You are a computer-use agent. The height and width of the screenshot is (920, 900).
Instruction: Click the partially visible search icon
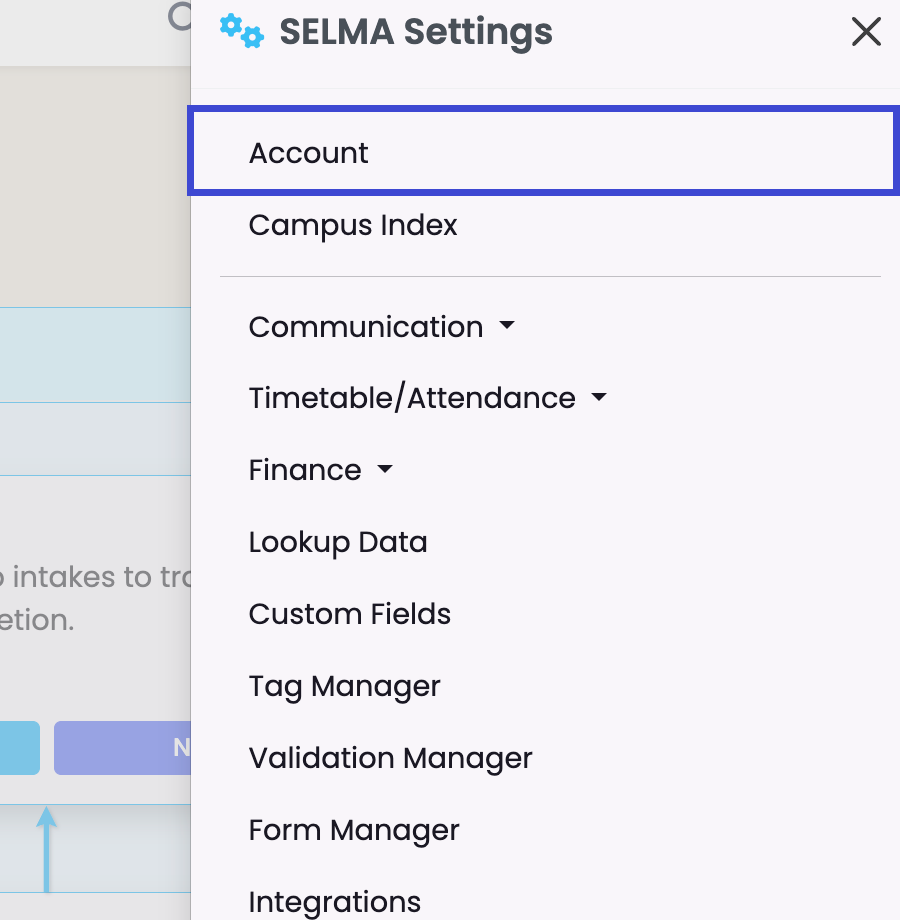(180, 17)
